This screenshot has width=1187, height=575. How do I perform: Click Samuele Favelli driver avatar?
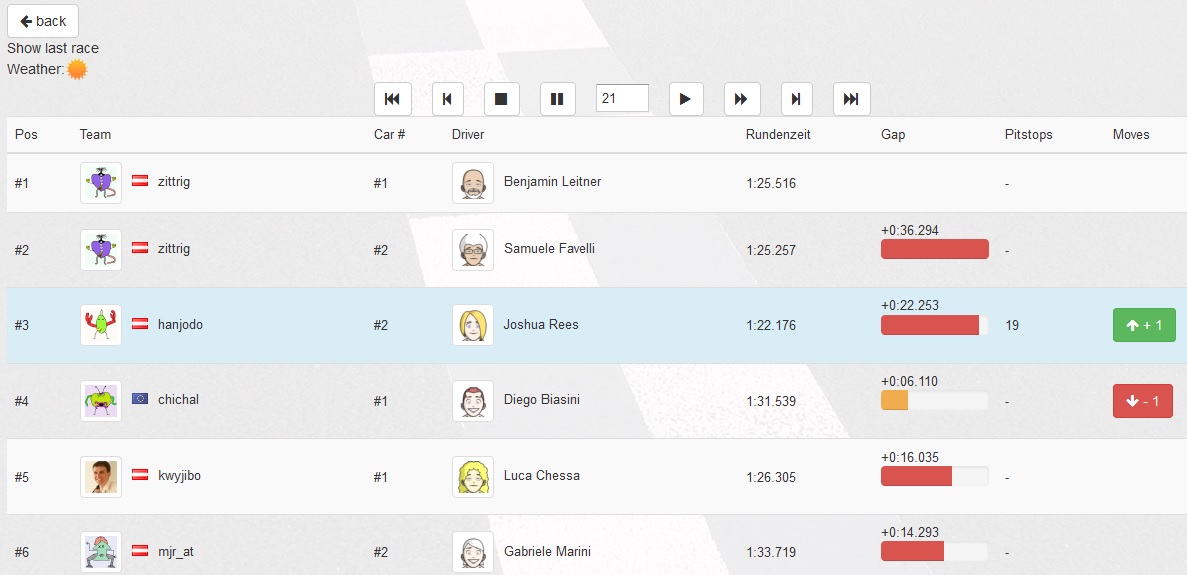tap(473, 250)
